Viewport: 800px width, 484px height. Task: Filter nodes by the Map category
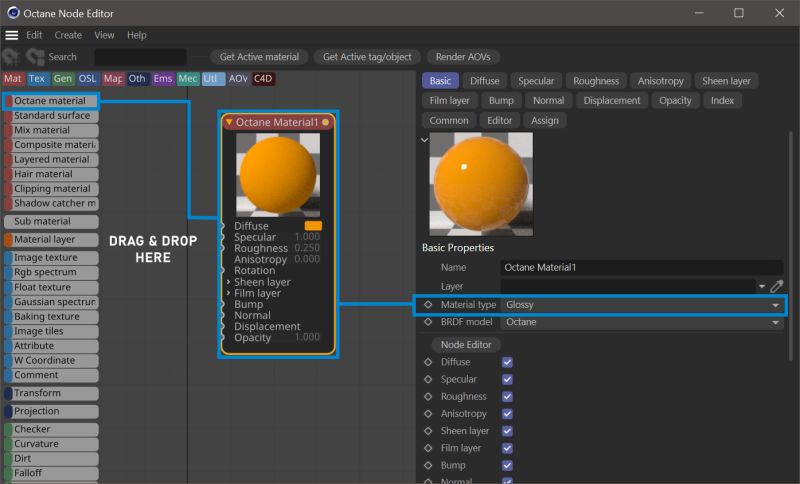(113, 79)
